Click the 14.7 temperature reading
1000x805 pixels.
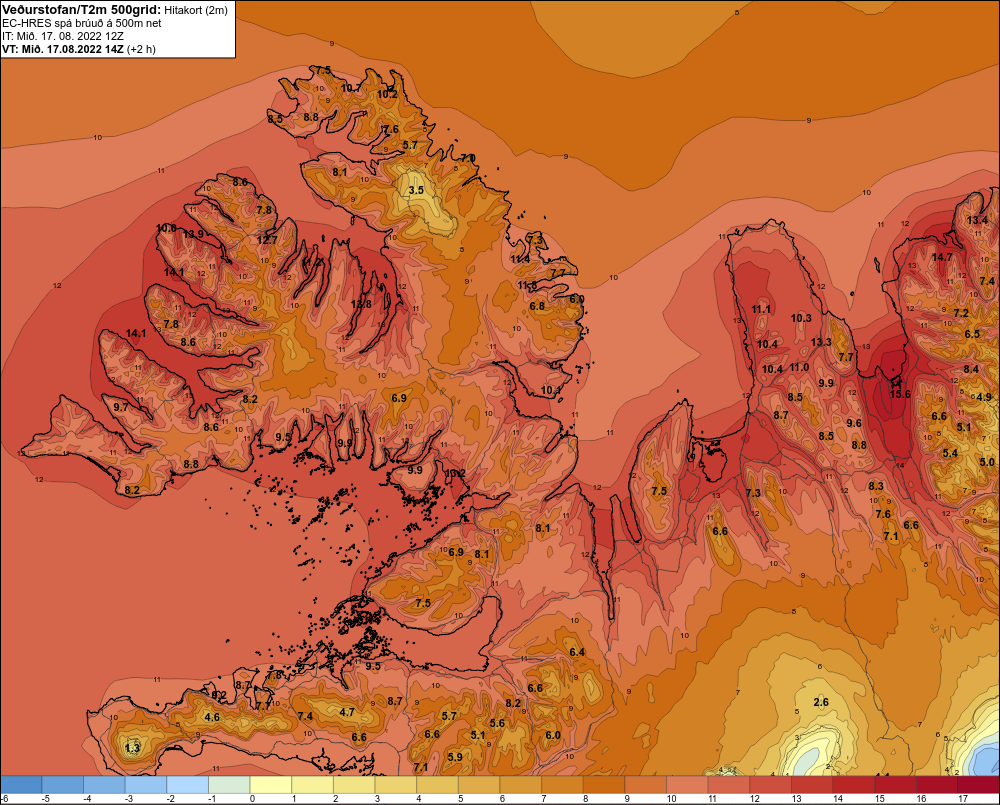point(942,258)
